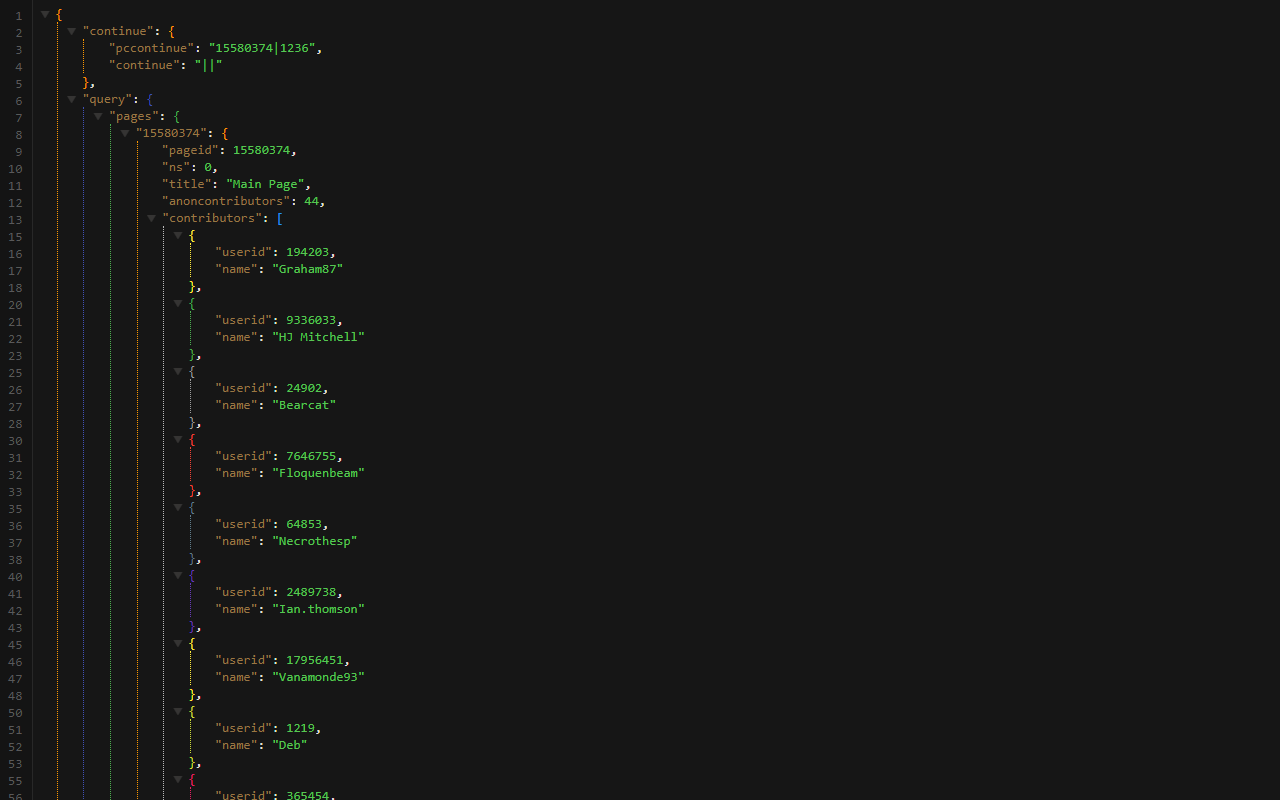Click the userid value 24902

coord(304,388)
